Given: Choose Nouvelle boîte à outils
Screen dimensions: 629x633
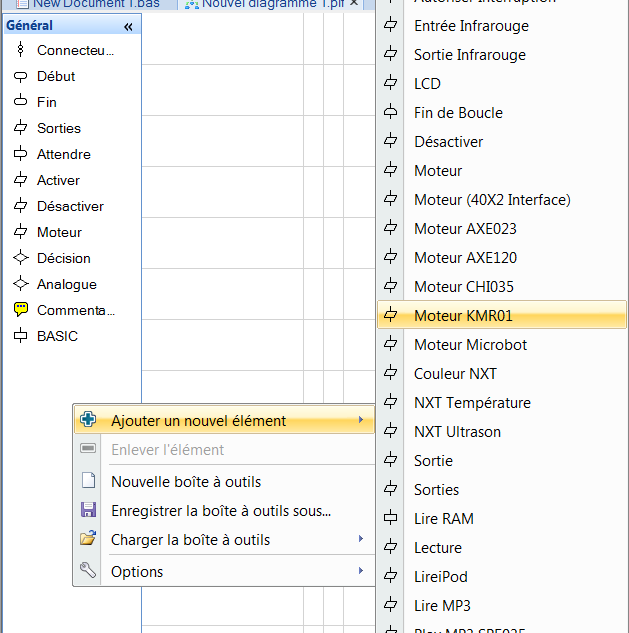Looking at the screenshot, I should tap(186, 482).
